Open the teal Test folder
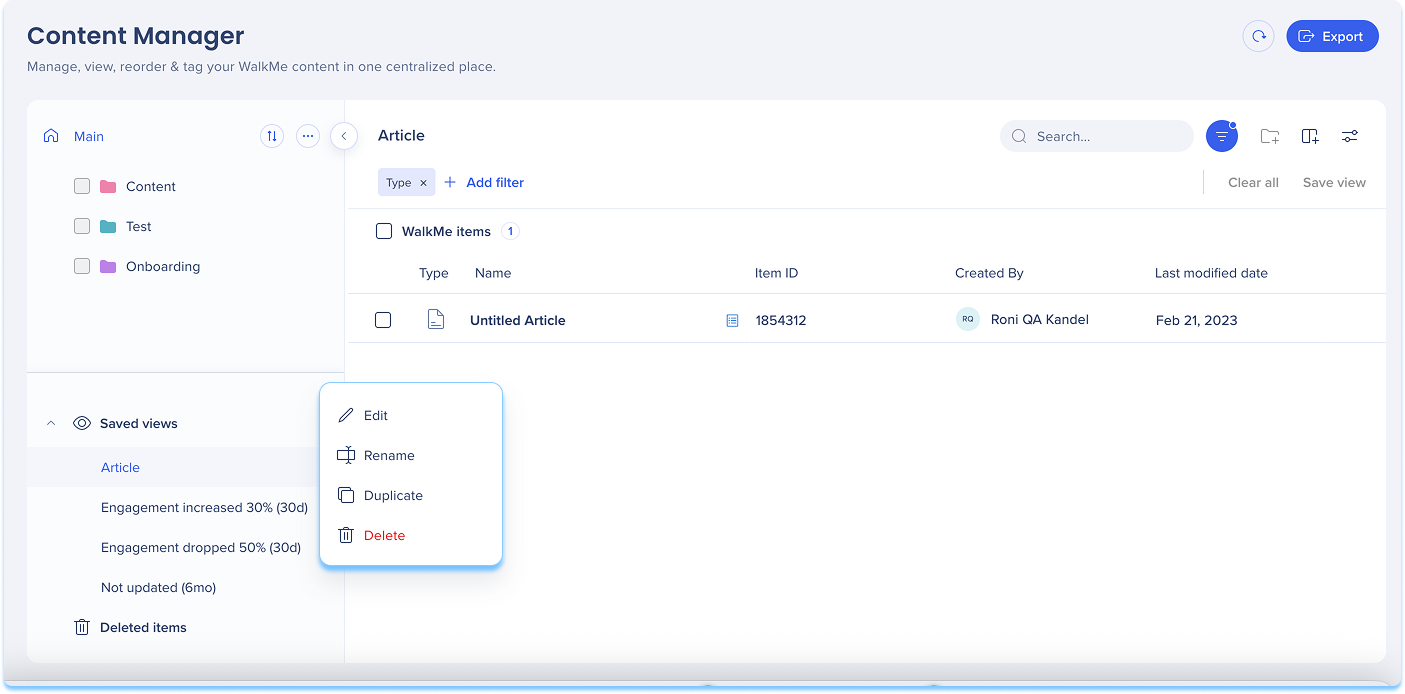 (x=126, y=226)
